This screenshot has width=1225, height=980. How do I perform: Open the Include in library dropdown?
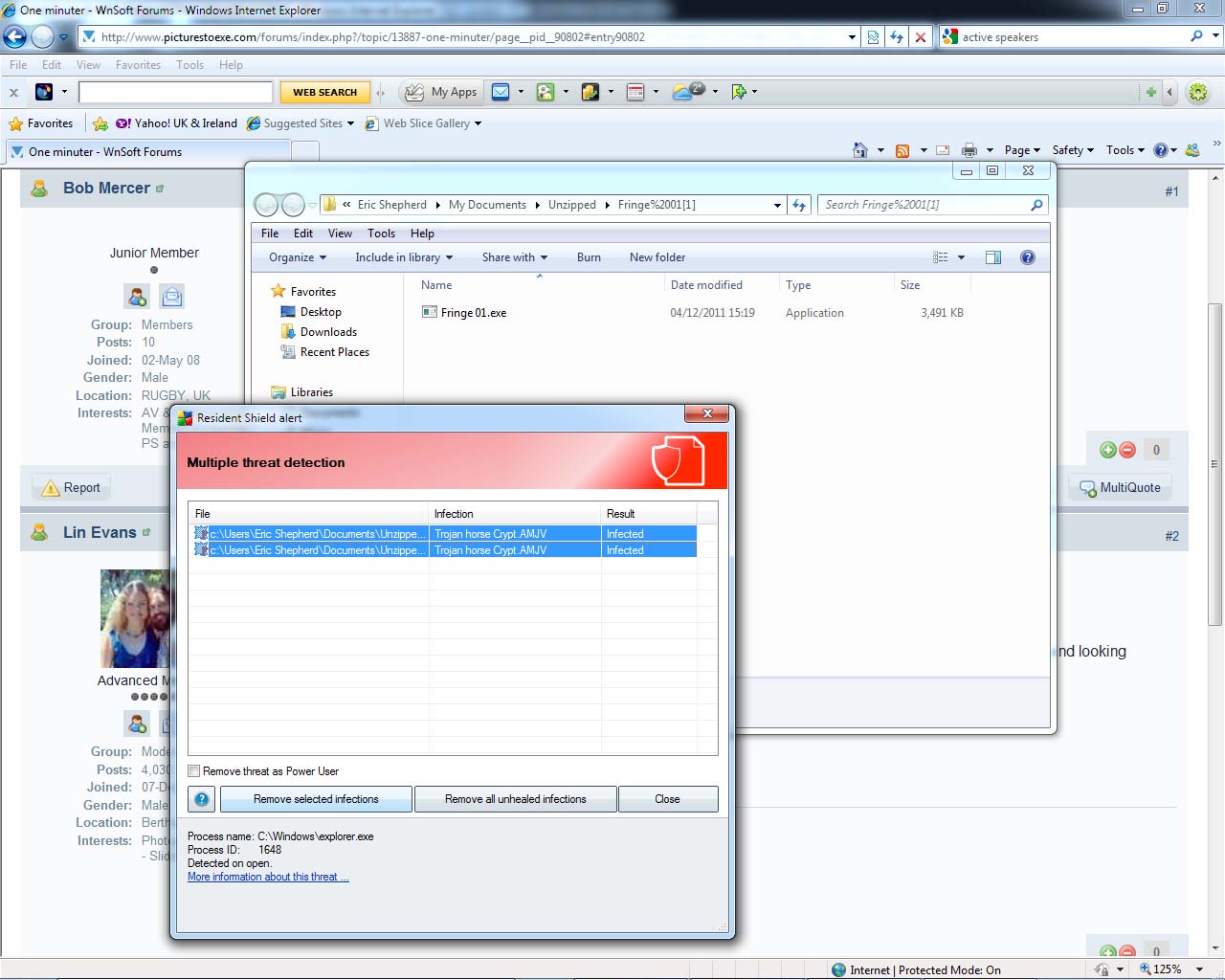click(x=403, y=257)
